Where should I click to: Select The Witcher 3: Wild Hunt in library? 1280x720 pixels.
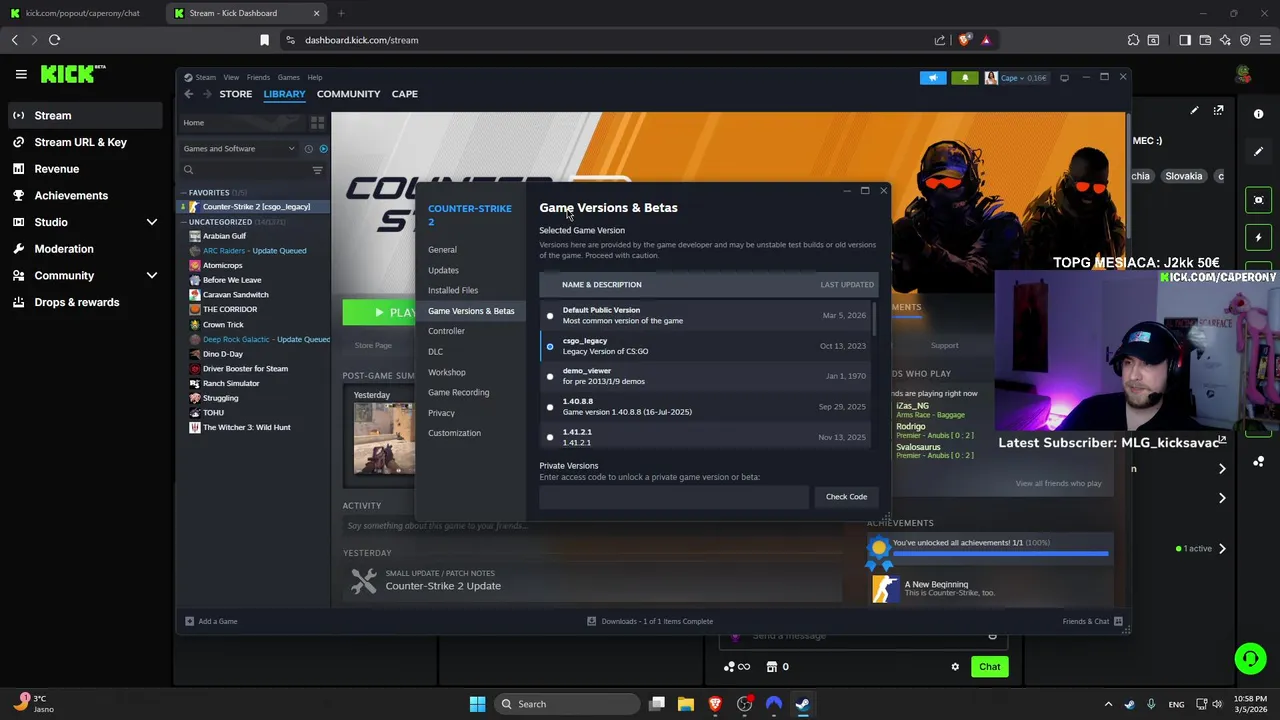pyautogui.click(x=247, y=427)
